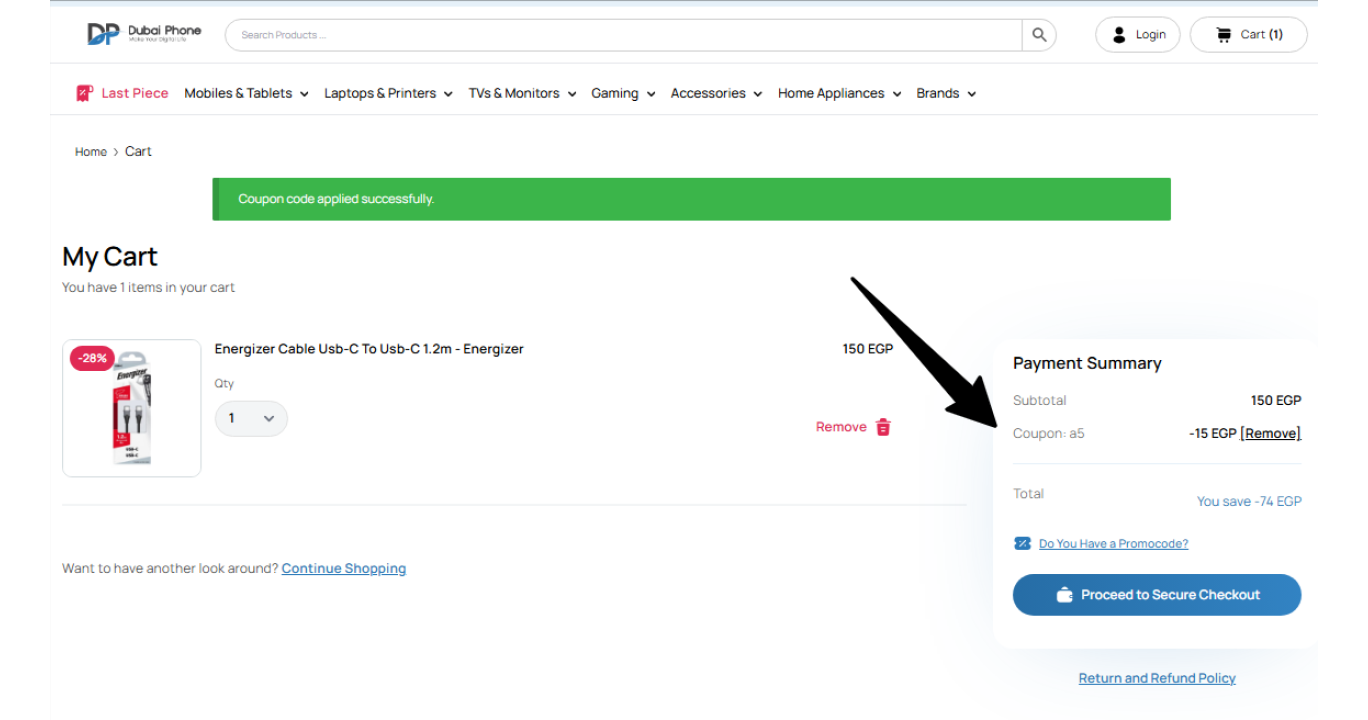Click the red trash bin icon
Screen dimensions: 1368x720
pos(883,427)
